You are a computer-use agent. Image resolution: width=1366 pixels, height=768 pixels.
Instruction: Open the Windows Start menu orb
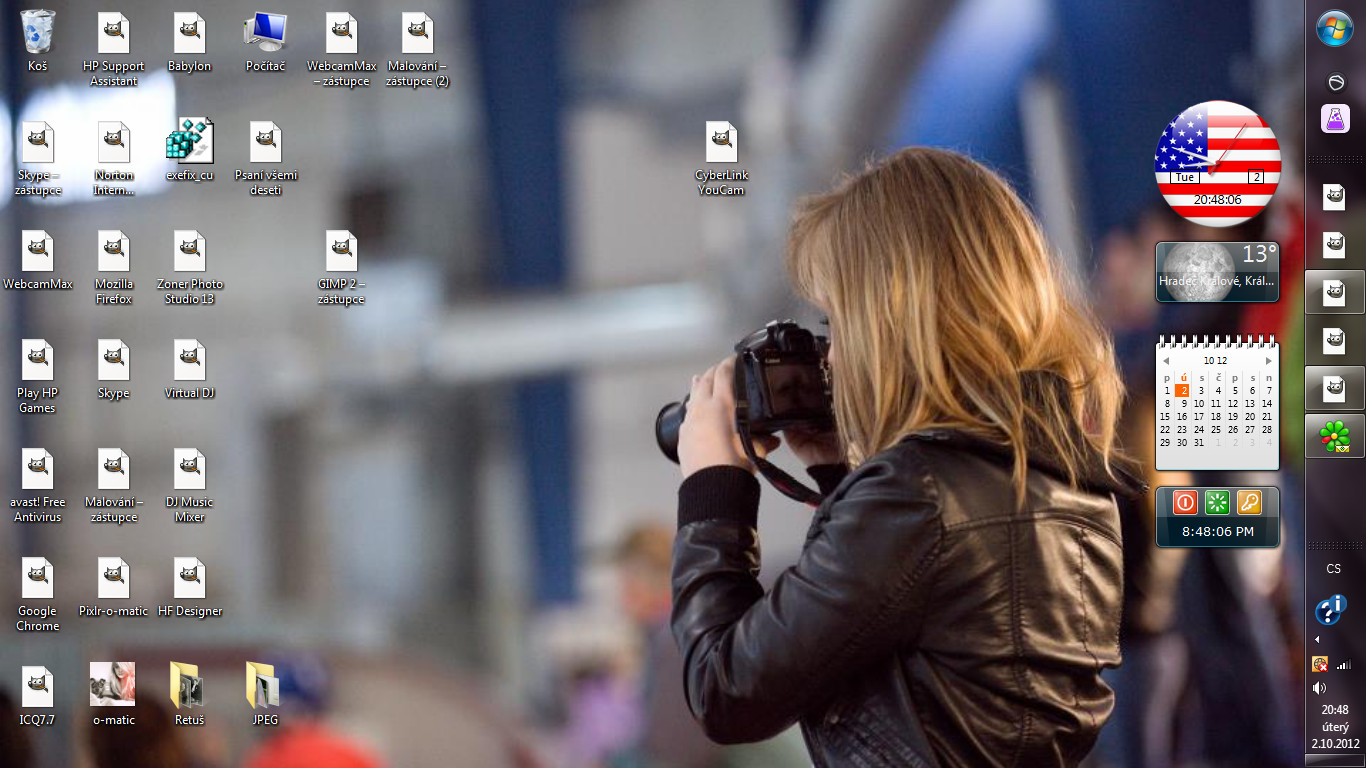[x=1335, y=27]
